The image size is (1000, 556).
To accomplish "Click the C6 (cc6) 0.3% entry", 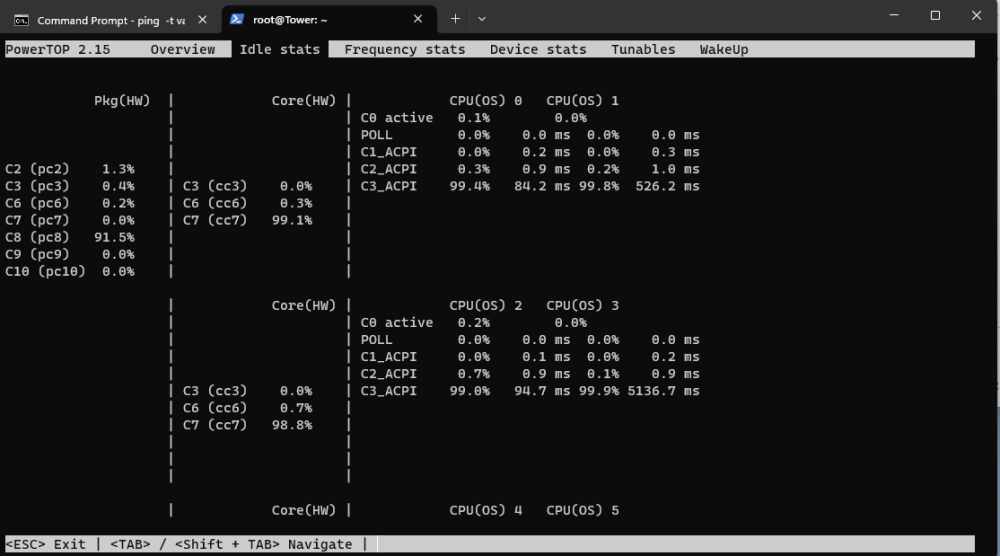I will click(x=247, y=203).
